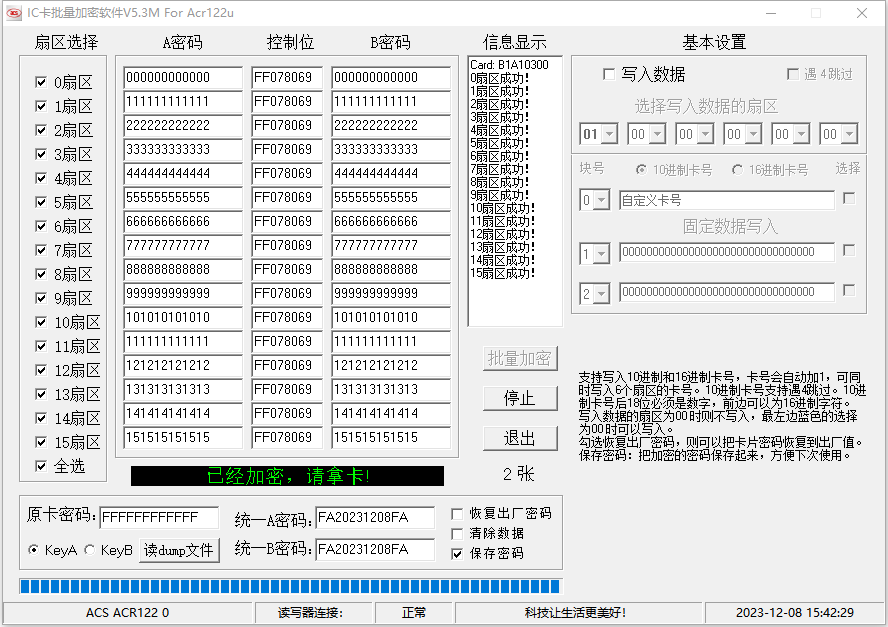Toggle the 10扇区 sector checkbox
Image resolution: width=888 pixels, height=627 pixels.
point(41,322)
